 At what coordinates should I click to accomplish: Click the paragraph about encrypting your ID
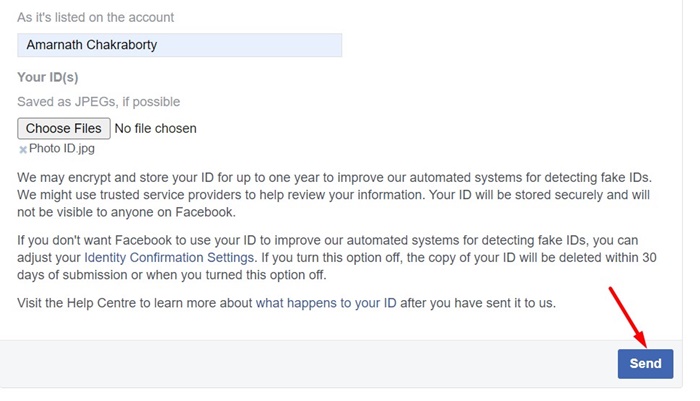335,195
